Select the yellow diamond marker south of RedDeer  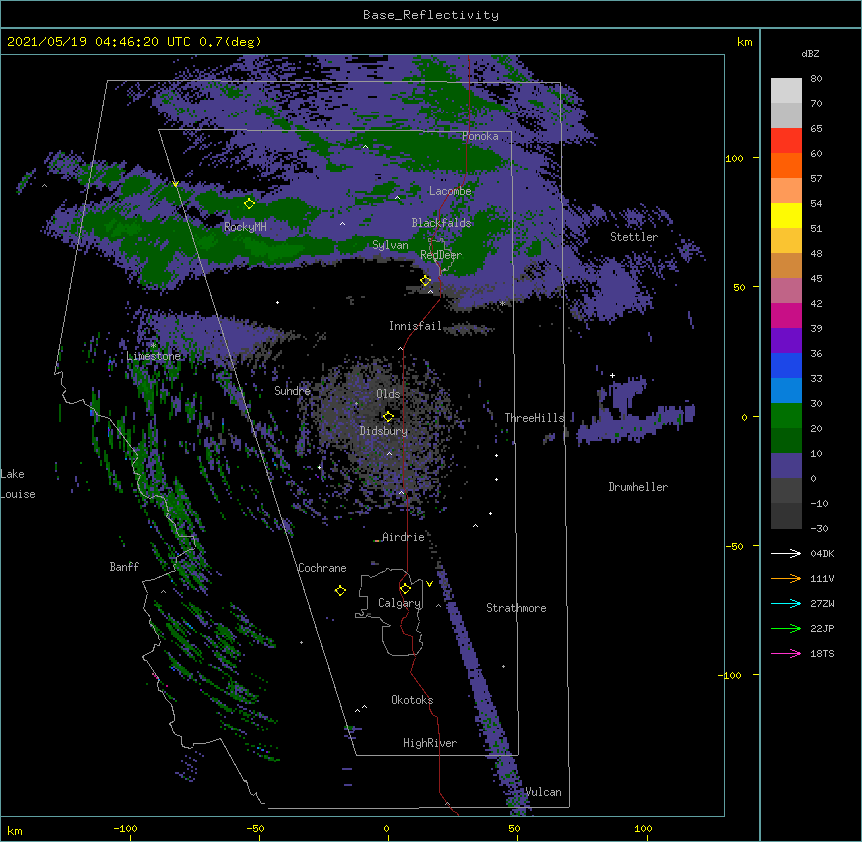point(426,281)
